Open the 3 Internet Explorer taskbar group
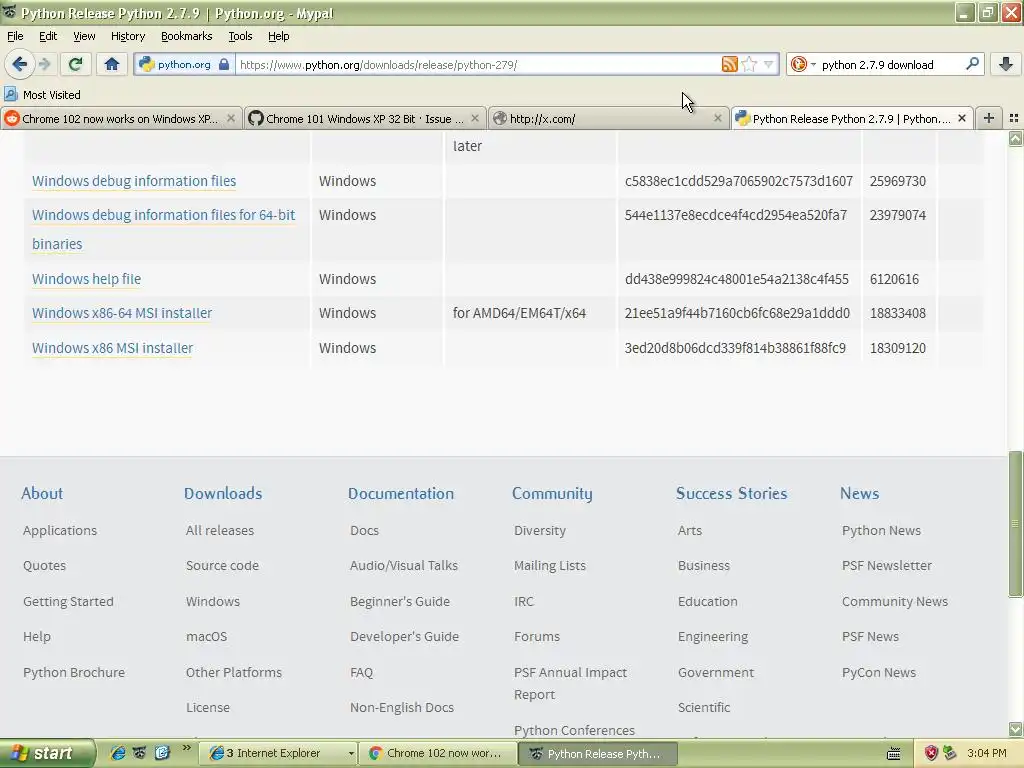 point(278,753)
